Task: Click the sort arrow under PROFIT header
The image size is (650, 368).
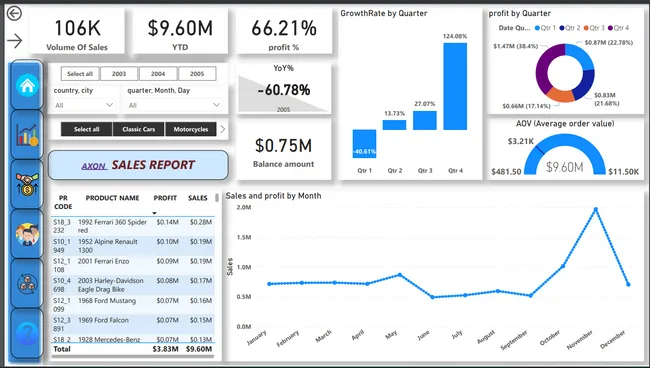Action: (155, 213)
